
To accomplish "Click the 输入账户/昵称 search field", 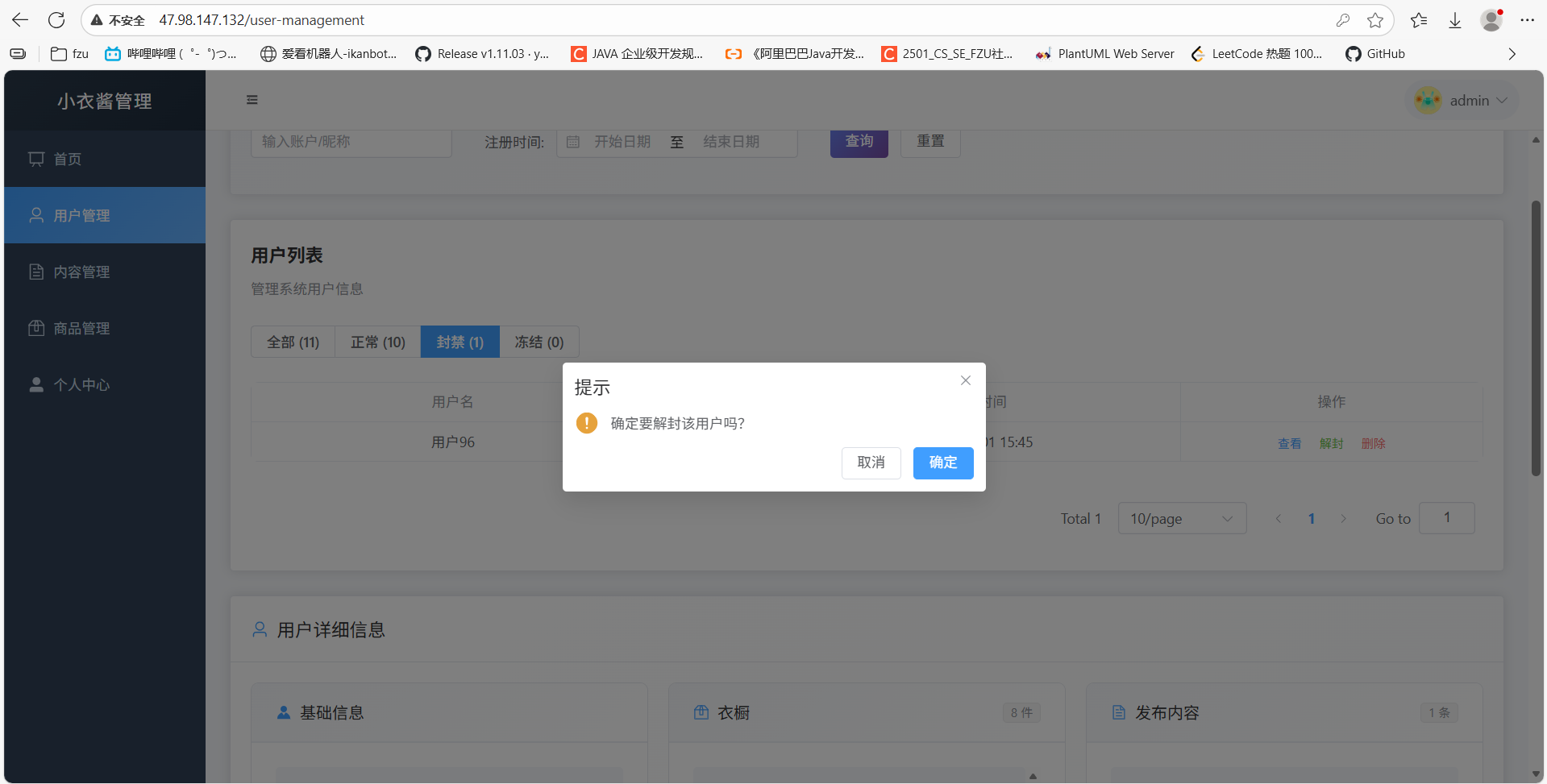I will [351, 142].
